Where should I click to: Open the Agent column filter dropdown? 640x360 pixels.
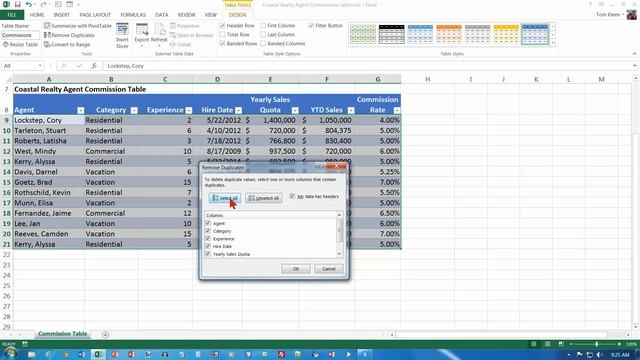tap(81, 110)
